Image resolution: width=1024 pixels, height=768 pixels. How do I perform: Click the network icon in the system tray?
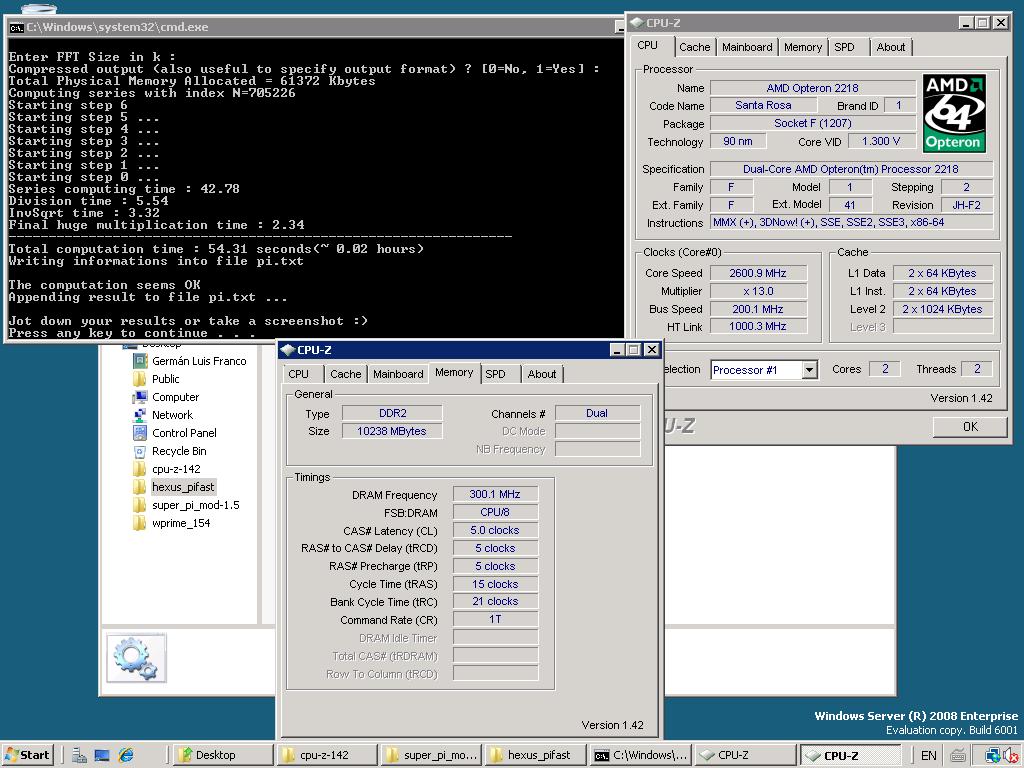coord(993,756)
